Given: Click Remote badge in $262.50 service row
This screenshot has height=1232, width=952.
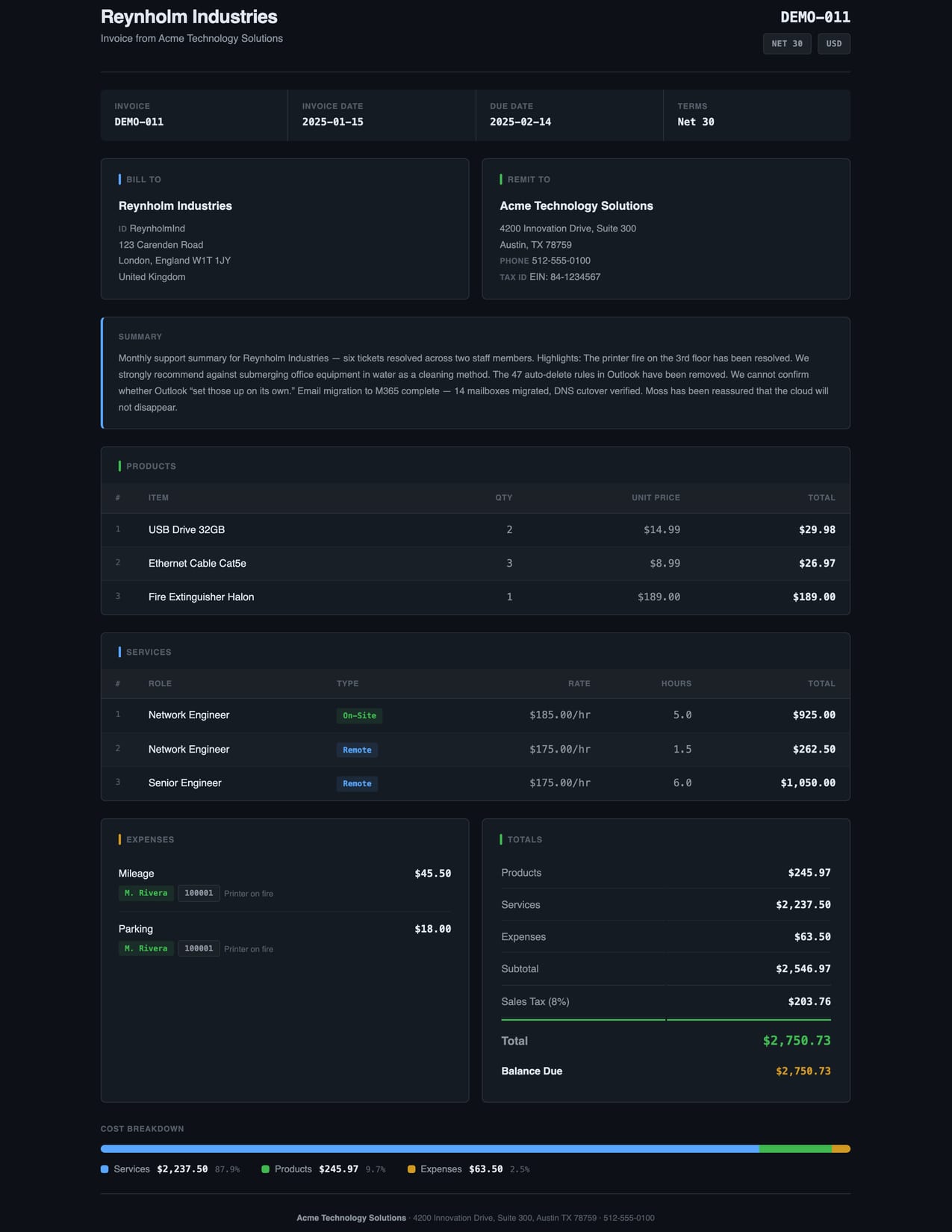Looking at the screenshot, I should click(x=357, y=750).
